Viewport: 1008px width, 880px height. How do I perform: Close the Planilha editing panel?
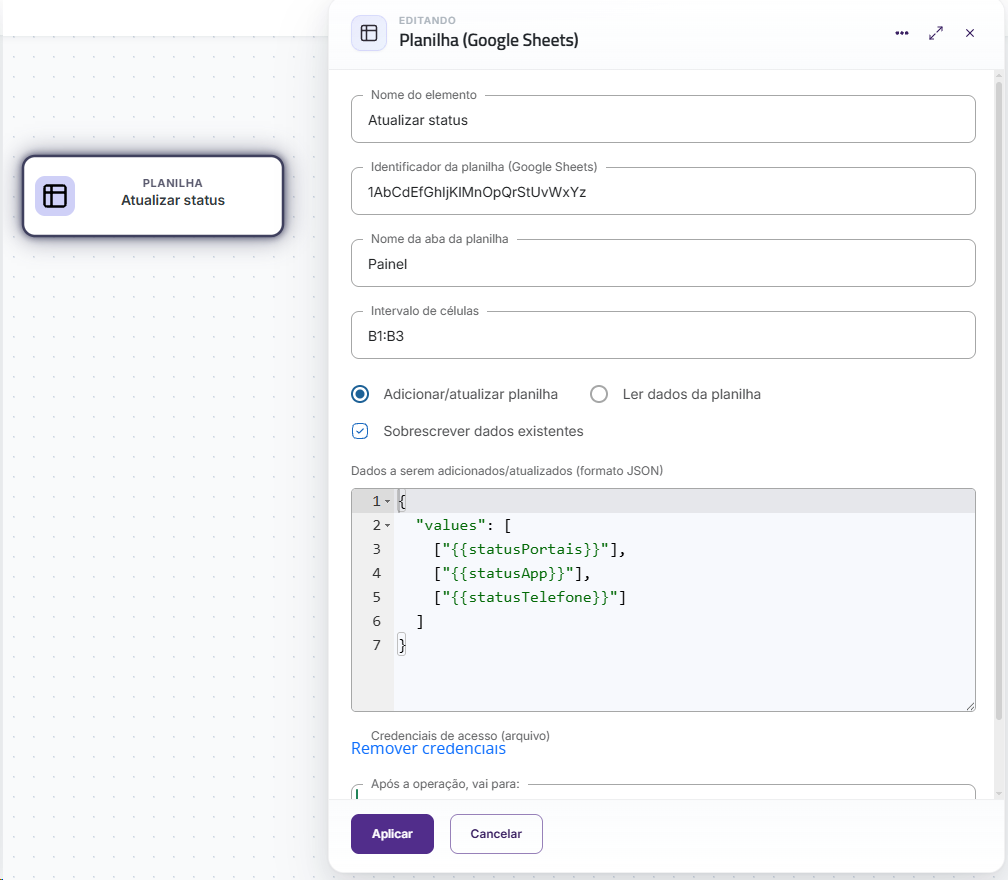click(x=970, y=33)
